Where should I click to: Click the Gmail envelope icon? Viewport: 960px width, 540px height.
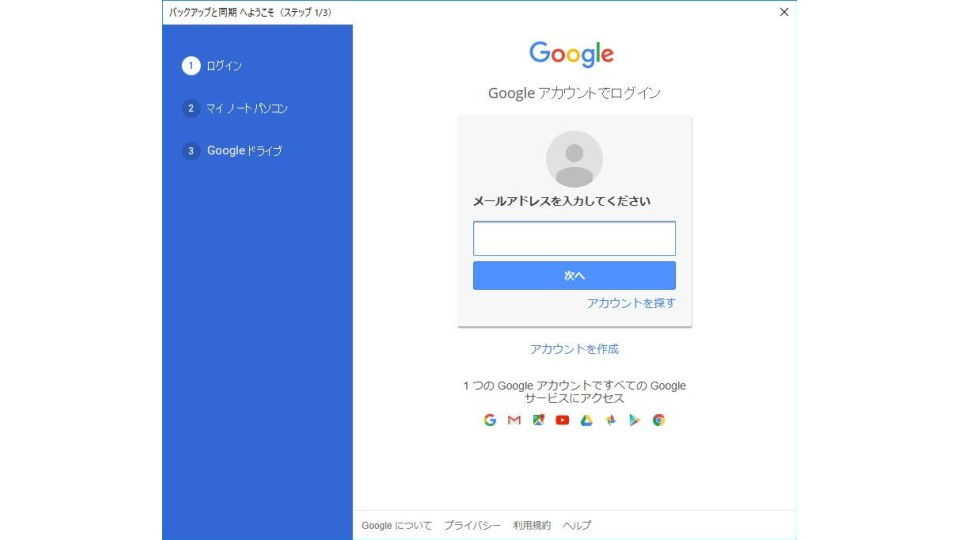tap(514, 420)
